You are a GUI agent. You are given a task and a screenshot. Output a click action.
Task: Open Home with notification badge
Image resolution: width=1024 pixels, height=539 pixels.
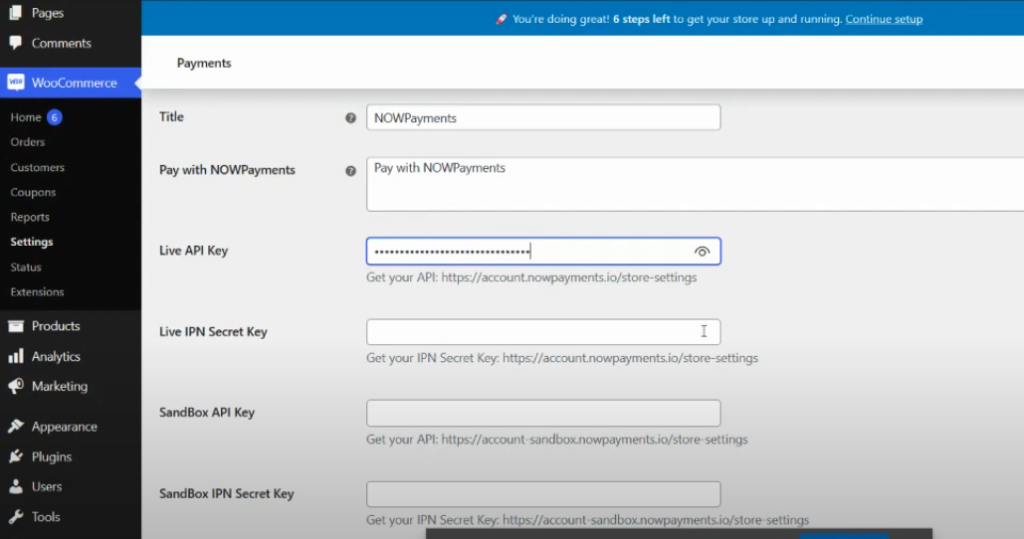(x=26, y=117)
